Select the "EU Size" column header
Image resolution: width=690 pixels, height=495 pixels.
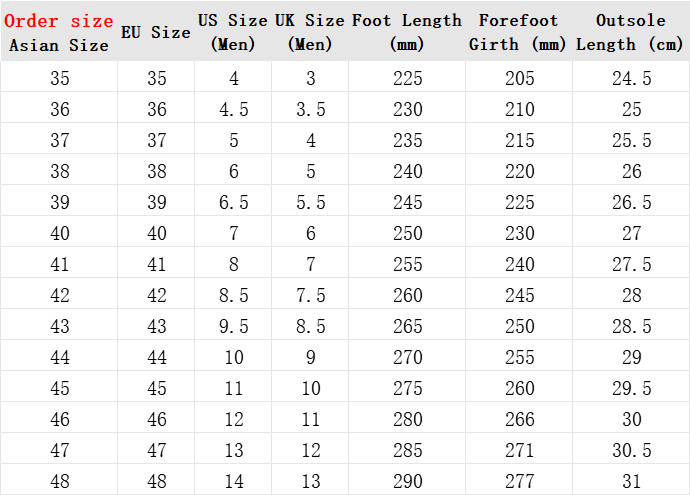click(155, 32)
